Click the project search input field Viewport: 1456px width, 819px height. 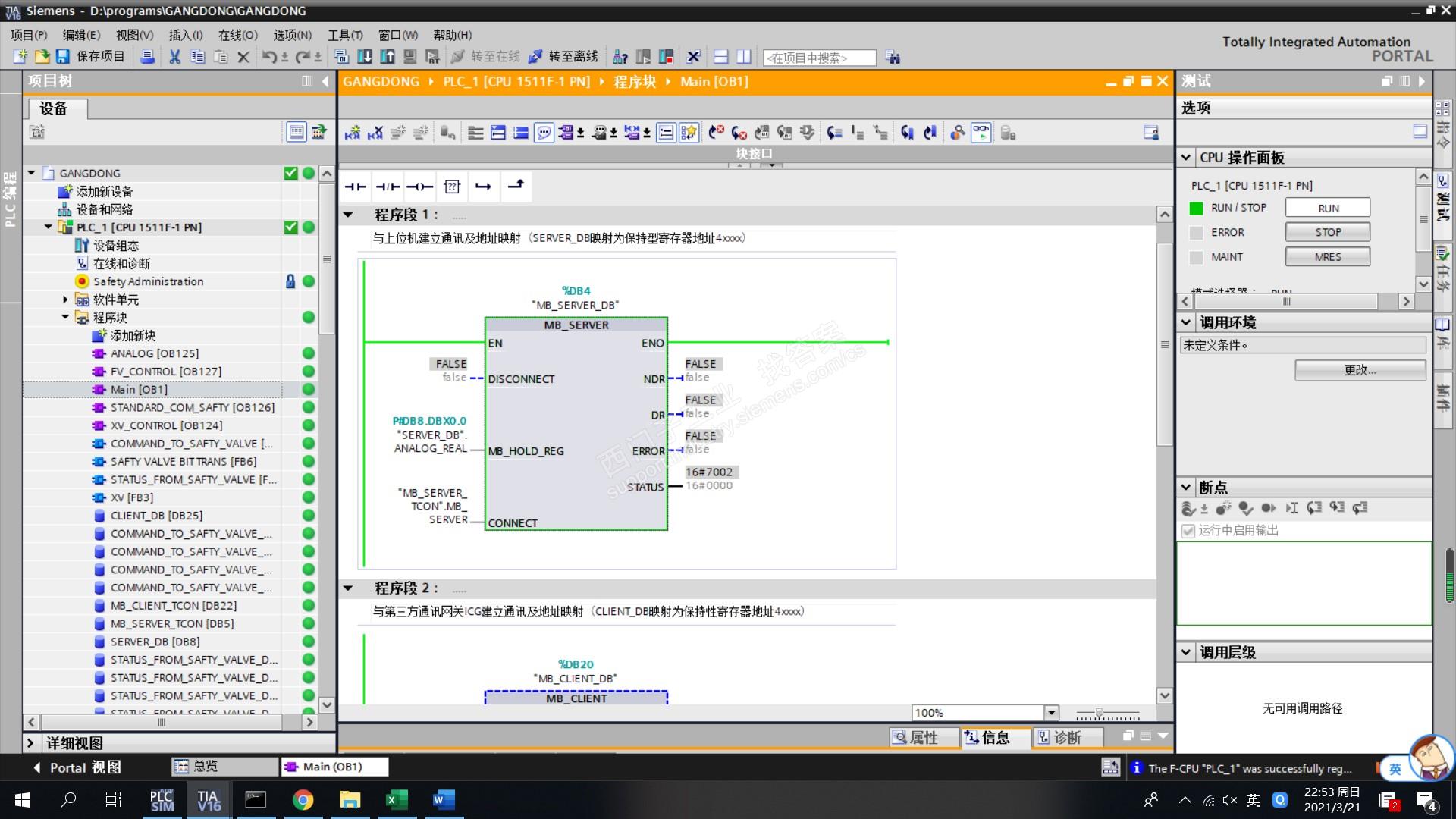(x=819, y=58)
